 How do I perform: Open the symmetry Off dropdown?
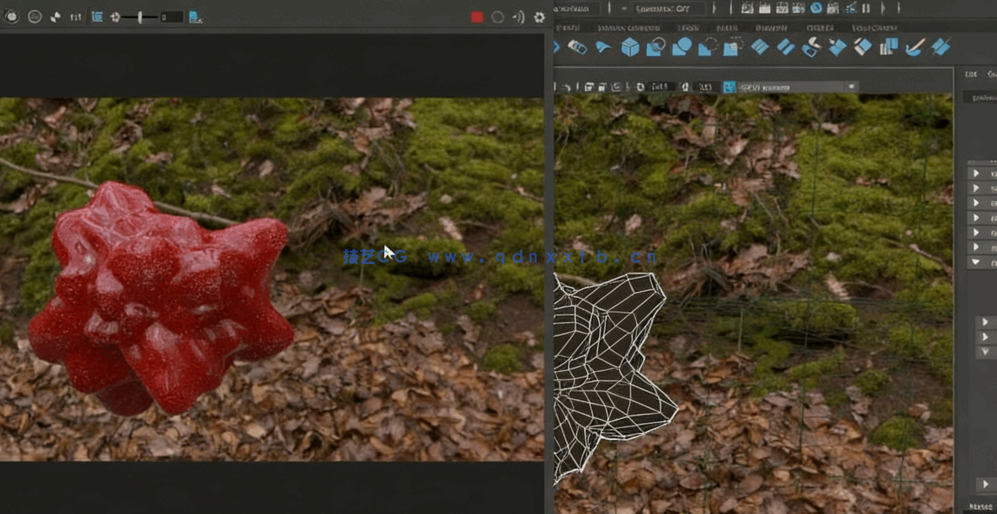(x=668, y=8)
